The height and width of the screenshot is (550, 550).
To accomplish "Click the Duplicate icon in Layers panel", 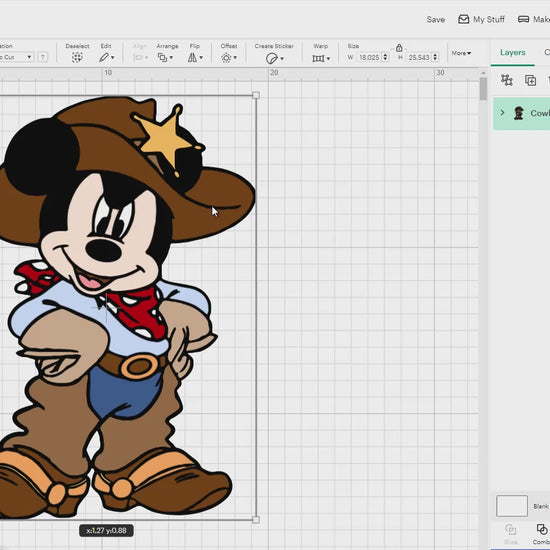I will pos(530,80).
